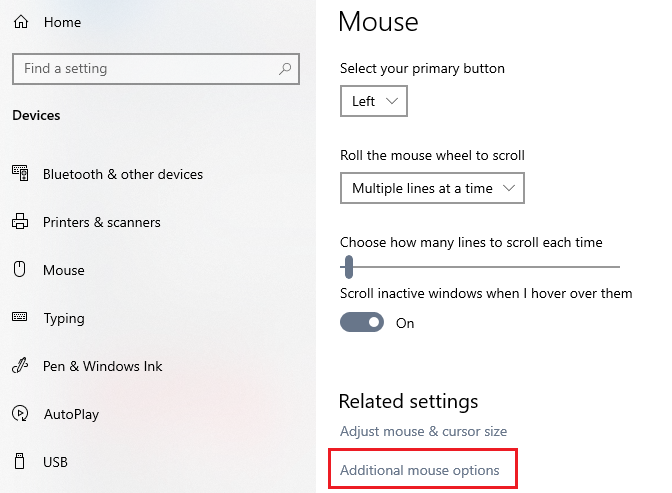Viewport: 672px width, 493px height.
Task: Open Bluetooth & other devices icon
Action: tap(20, 173)
